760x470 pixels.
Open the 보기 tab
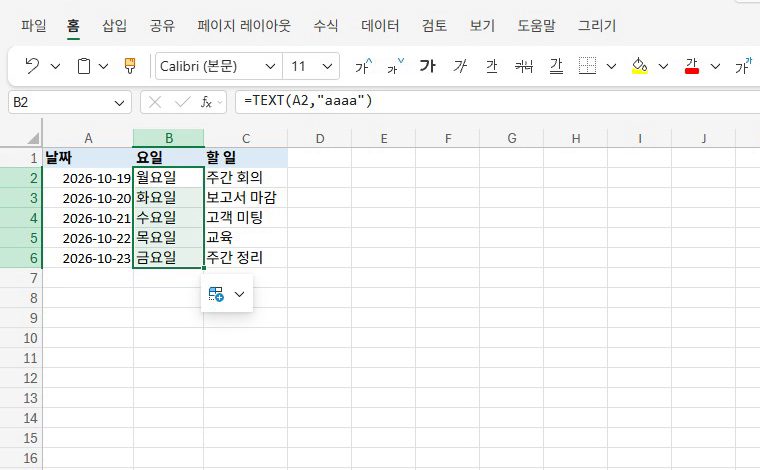[482, 25]
